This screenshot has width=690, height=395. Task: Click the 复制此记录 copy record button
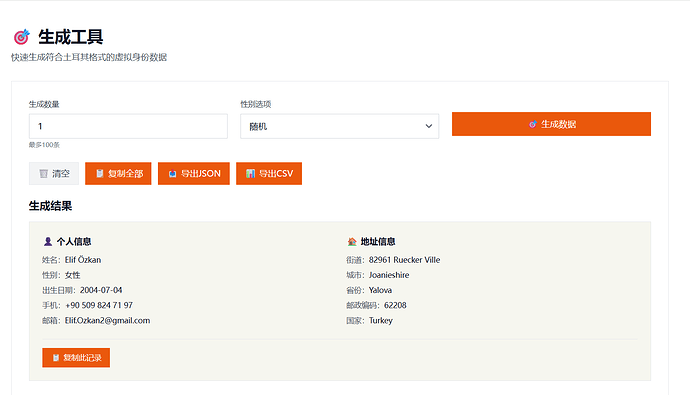(x=76, y=358)
